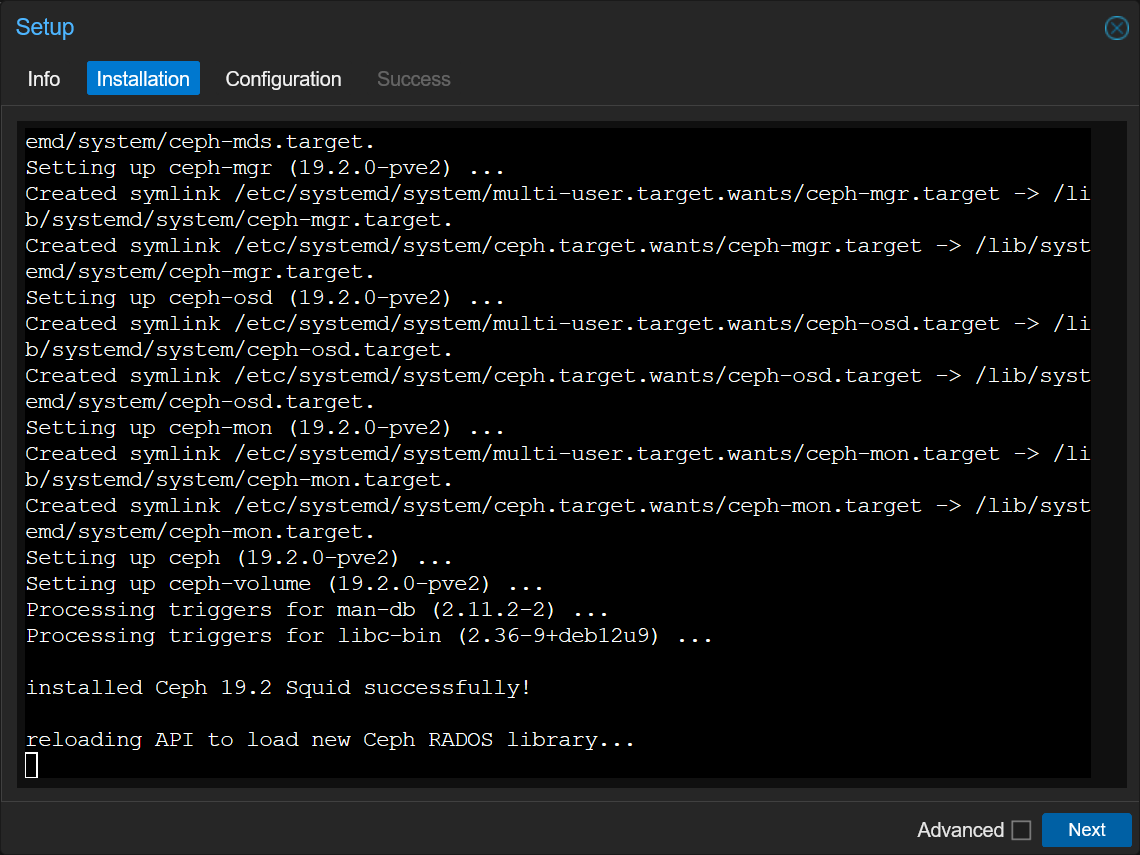
Task: Click the line 'emd/system/ceph-osd.target.'
Action: 200,402
